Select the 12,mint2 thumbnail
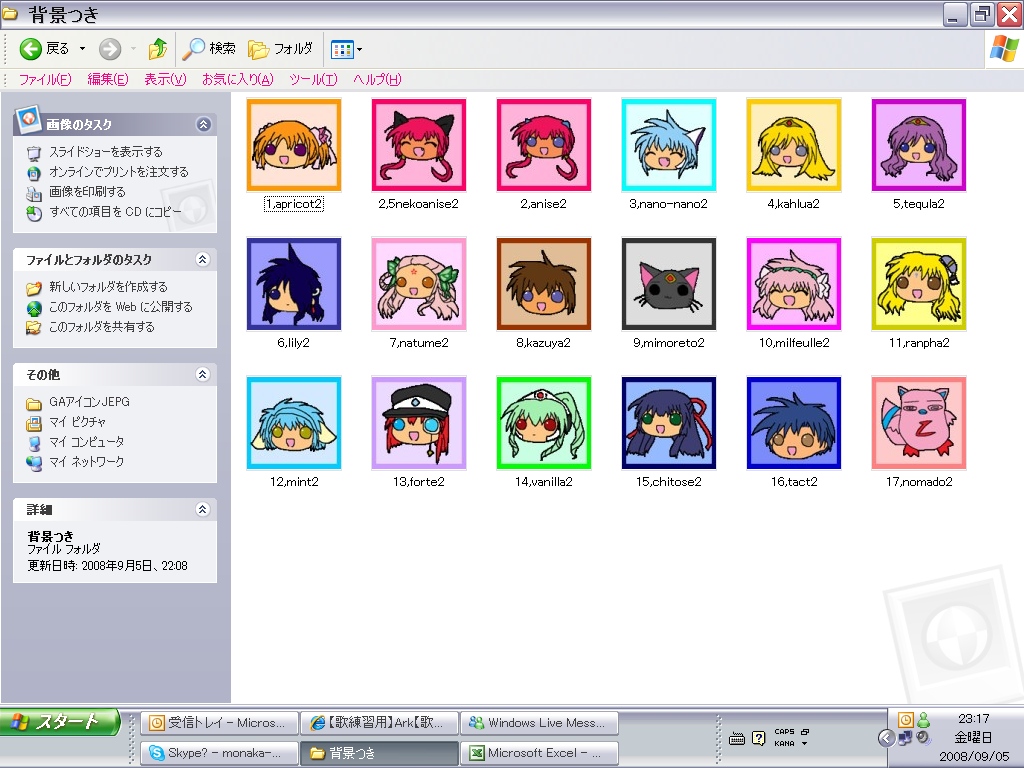Viewport: 1024px width, 768px height. pyautogui.click(x=294, y=423)
